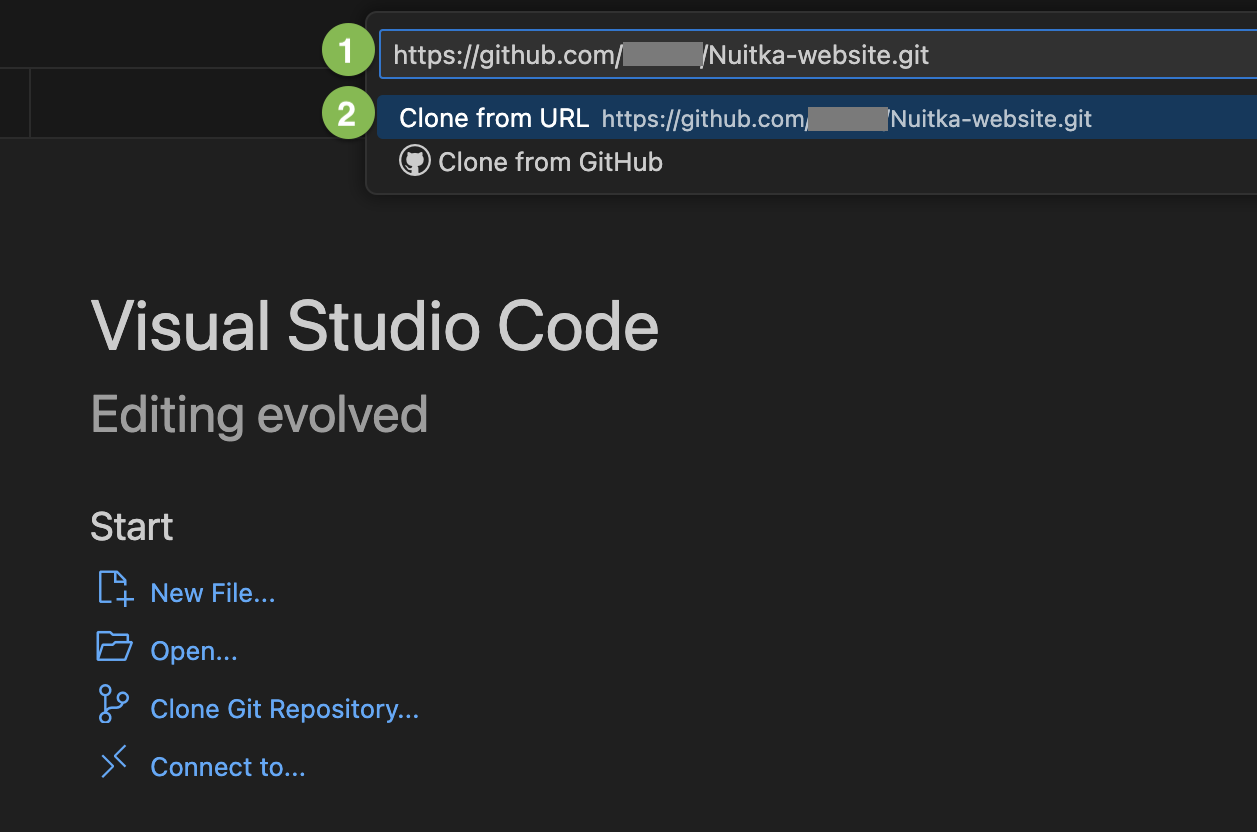Click the Start section heading
Image resolution: width=1257 pixels, height=832 pixels.
pyautogui.click(x=131, y=526)
